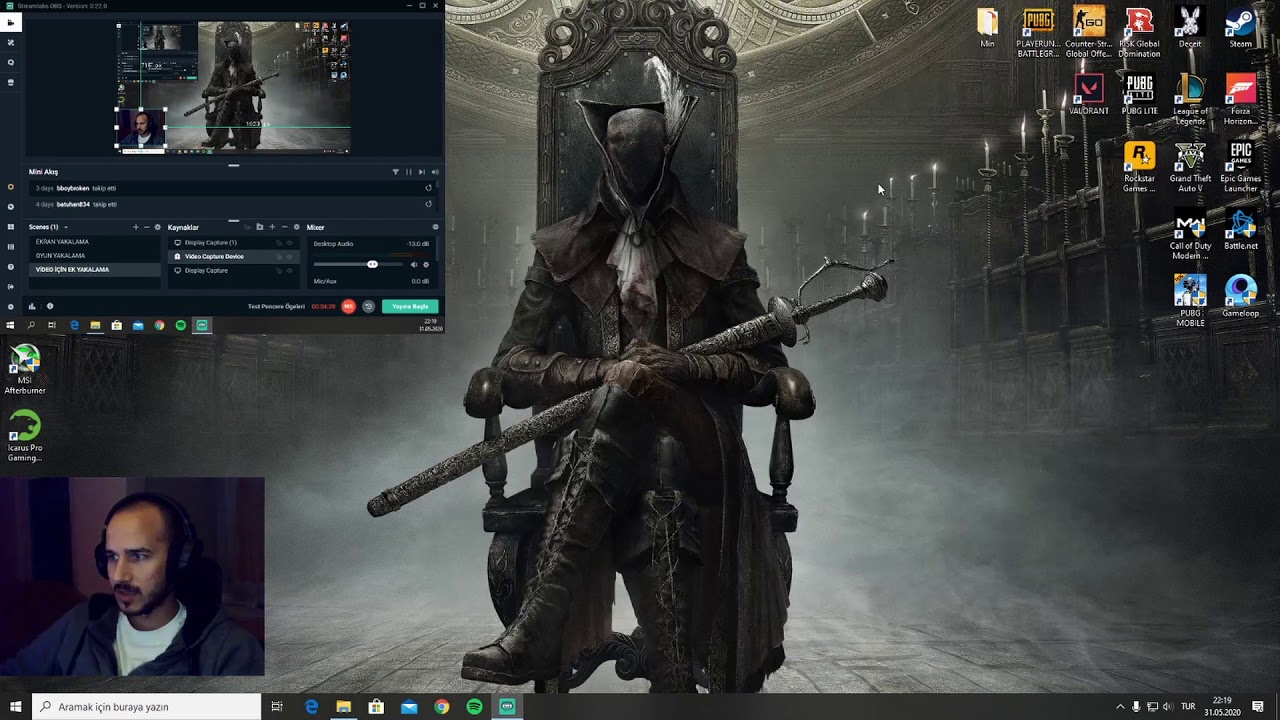Replay the batuhan834 follow alert
Screen dimensions: 1280x720
429,204
